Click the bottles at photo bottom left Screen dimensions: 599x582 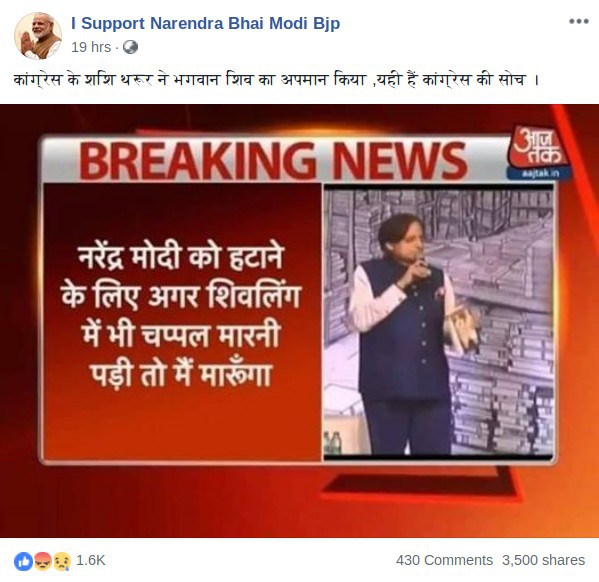click(x=332, y=443)
